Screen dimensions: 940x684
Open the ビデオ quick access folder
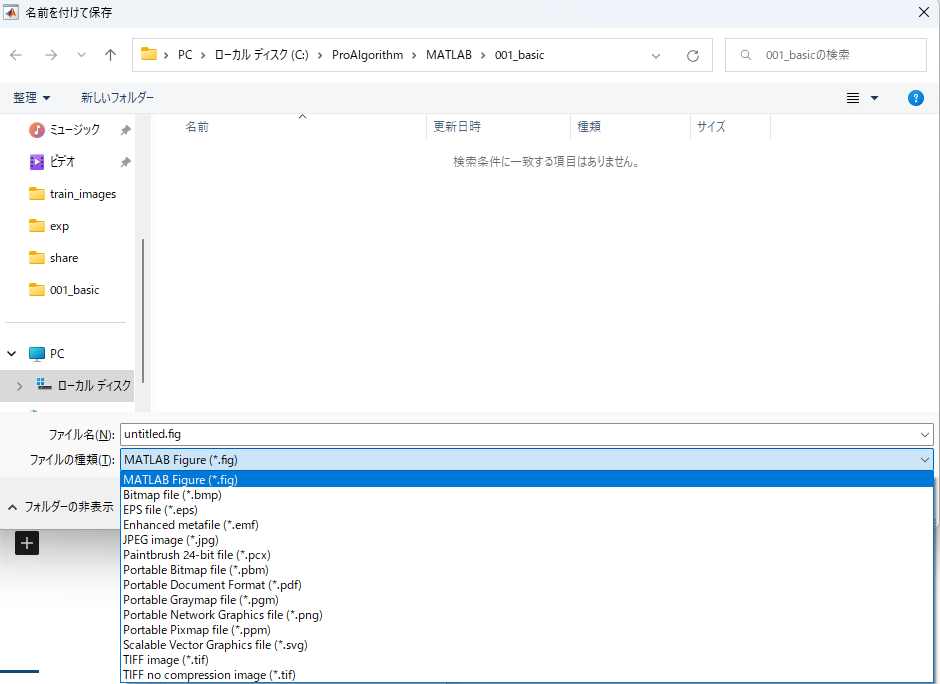(x=62, y=162)
